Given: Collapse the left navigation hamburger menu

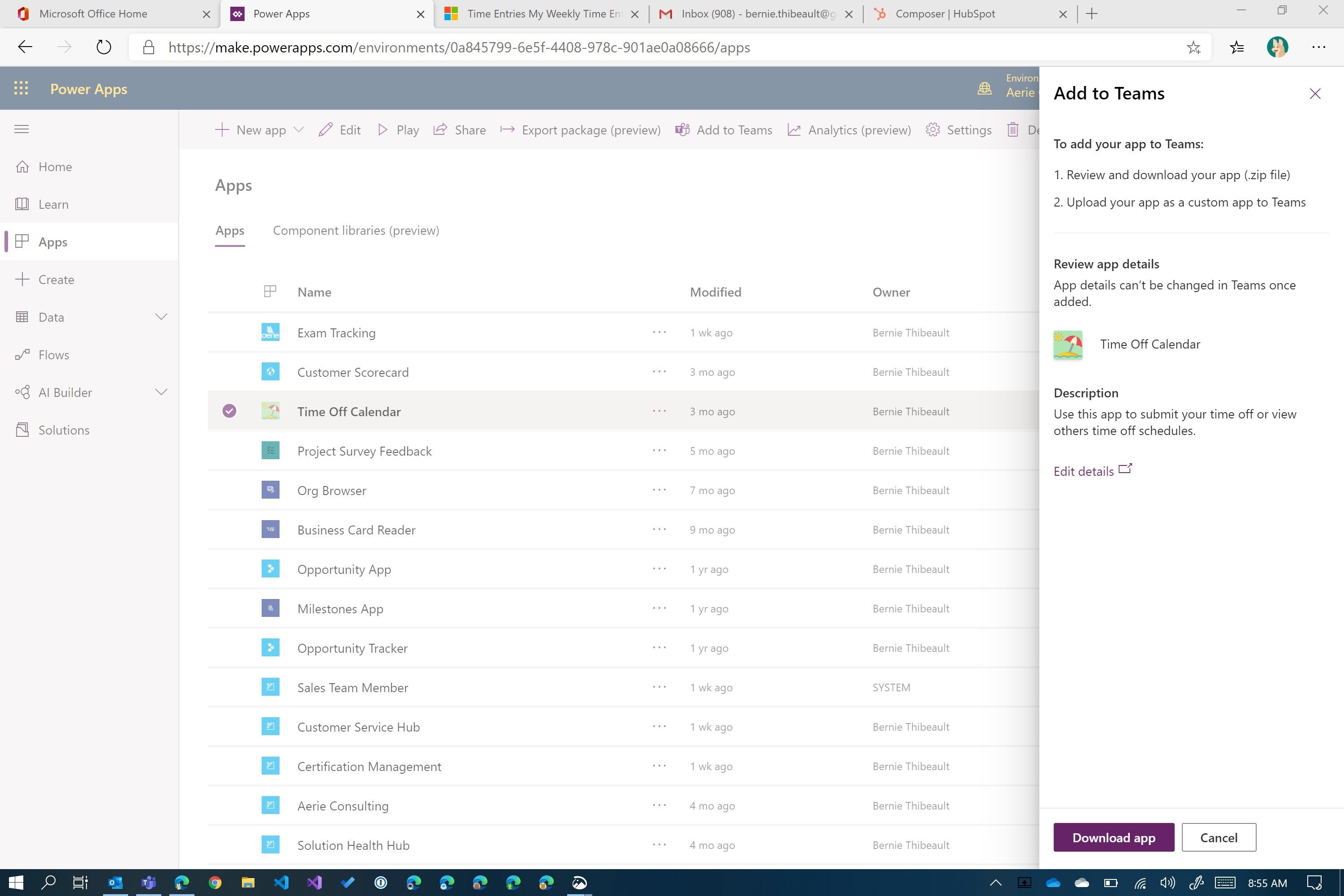Looking at the screenshot, I should point(22,129).
